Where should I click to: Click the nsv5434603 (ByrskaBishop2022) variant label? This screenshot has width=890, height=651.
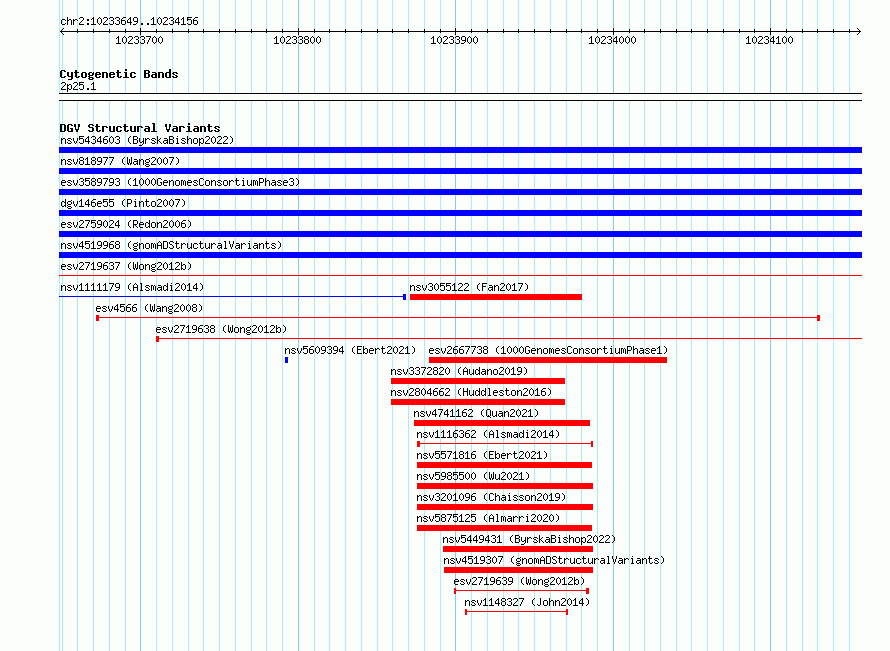coord(147,140)
